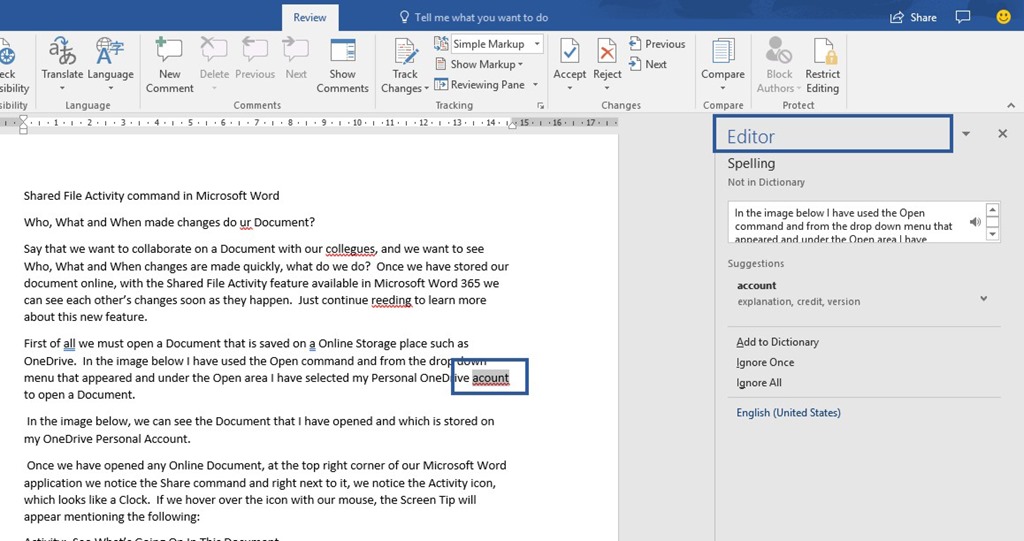Viewport: 1024px width, 541px height.
Task: Open the Tracking group dialog launcher
Action: click(x=540, y=105)
